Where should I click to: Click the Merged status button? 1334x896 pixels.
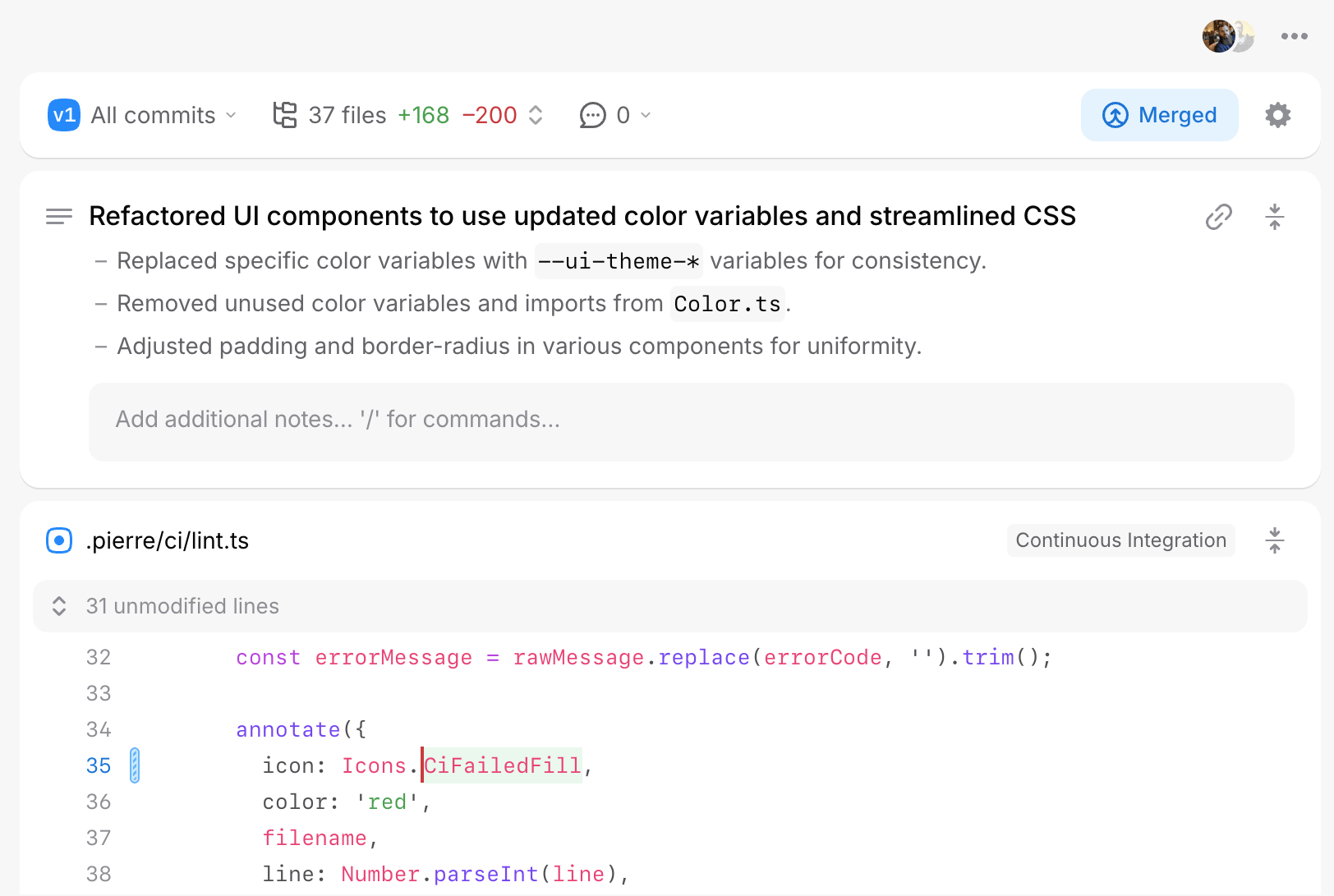(x=1158, y=115)
